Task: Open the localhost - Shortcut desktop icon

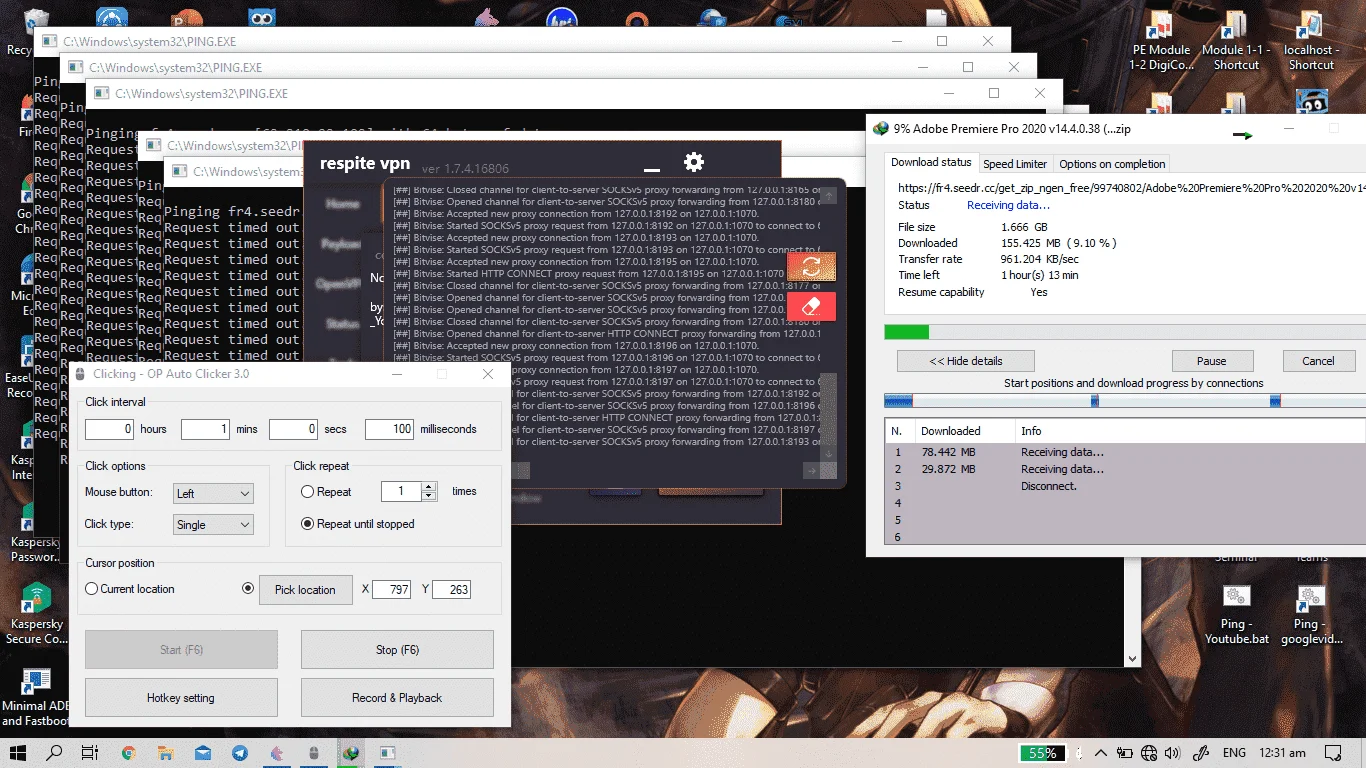Action: [x=1310, y=42]
